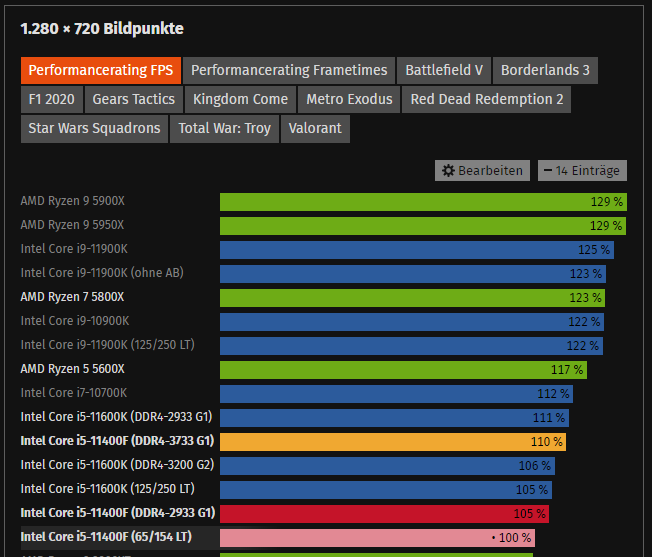Click Intel Core i5-11600K (125/250 LT) label
The width and height of the screenshot is (652, 557).
click(107, 489)
